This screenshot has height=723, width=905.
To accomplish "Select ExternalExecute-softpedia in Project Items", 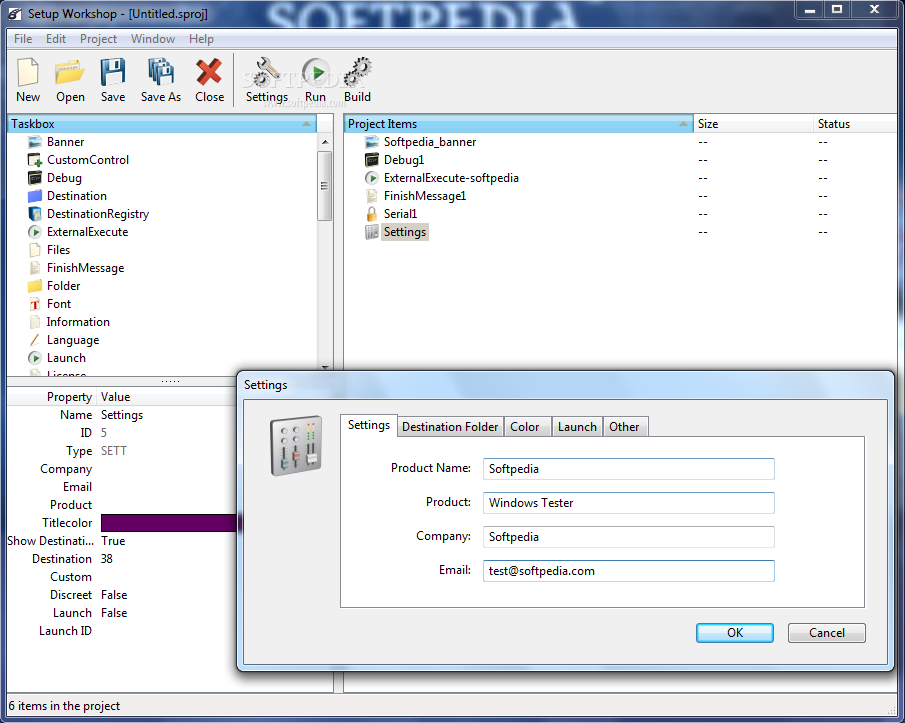I will point(451,178).
